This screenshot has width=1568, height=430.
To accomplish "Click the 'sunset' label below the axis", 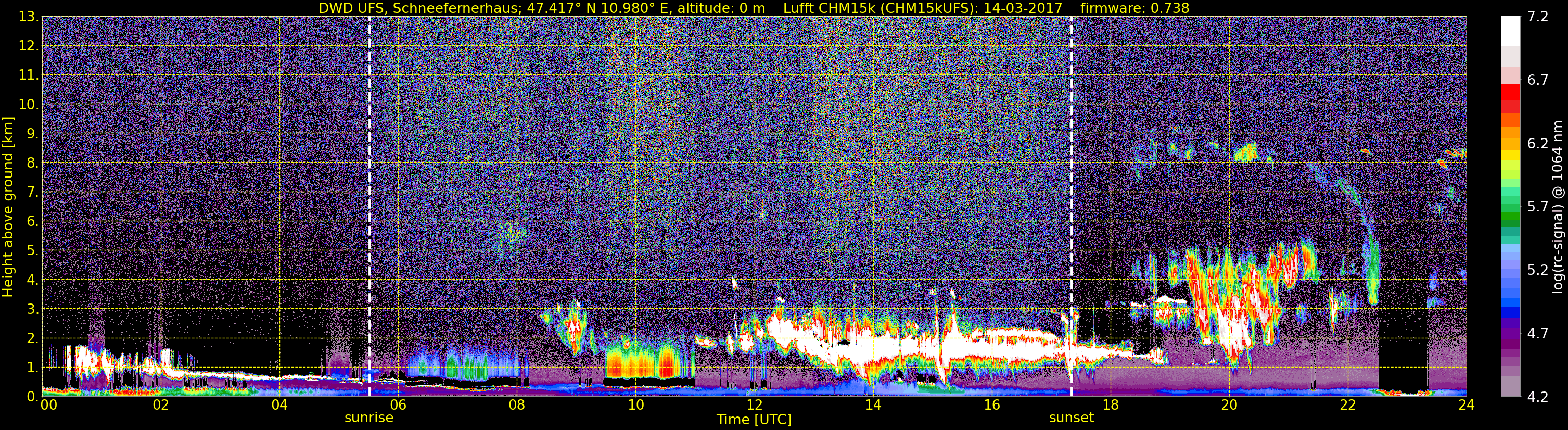I will pyautogui.click(x=1072, y=418).
